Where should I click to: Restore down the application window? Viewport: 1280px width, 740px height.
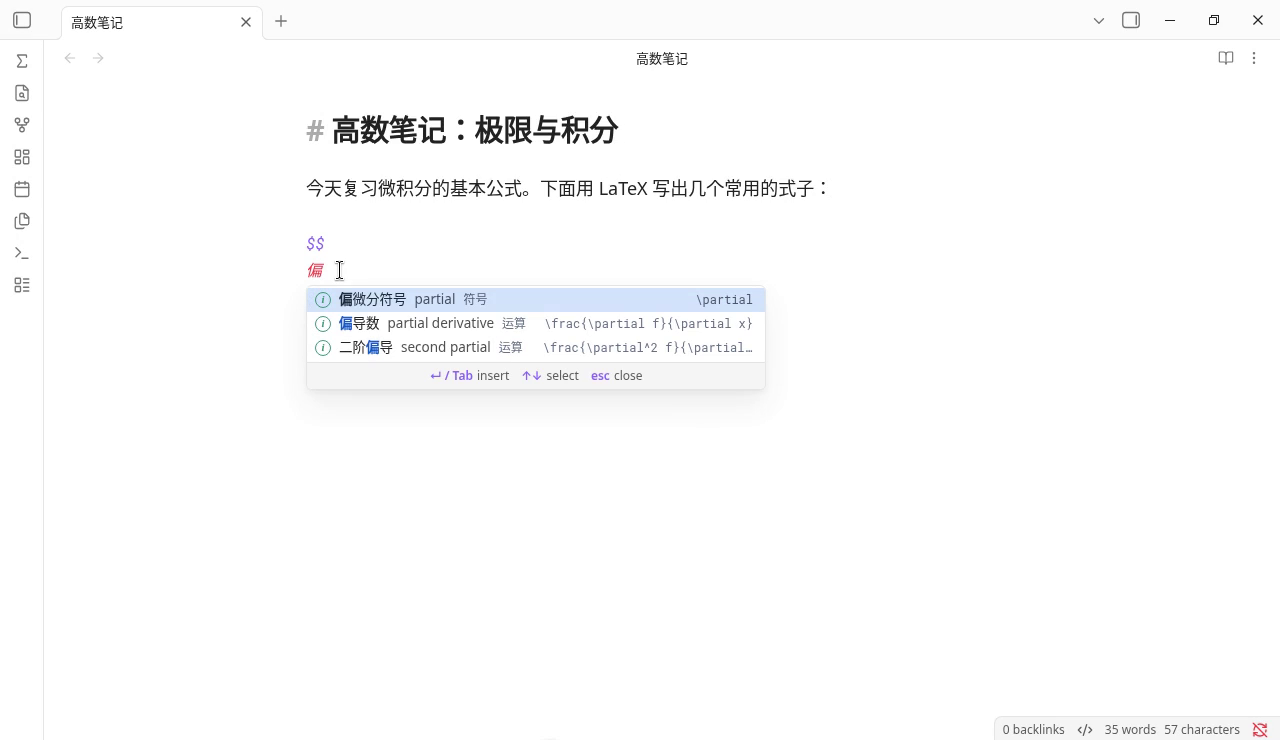(1214, 20)
